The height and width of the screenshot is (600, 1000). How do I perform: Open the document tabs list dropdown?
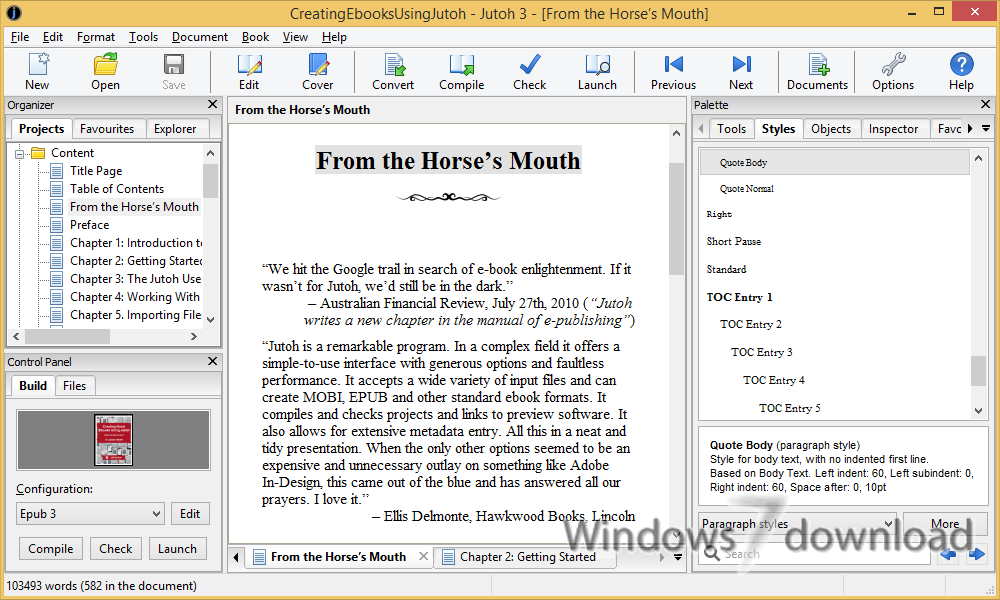[x=678, y=557]
